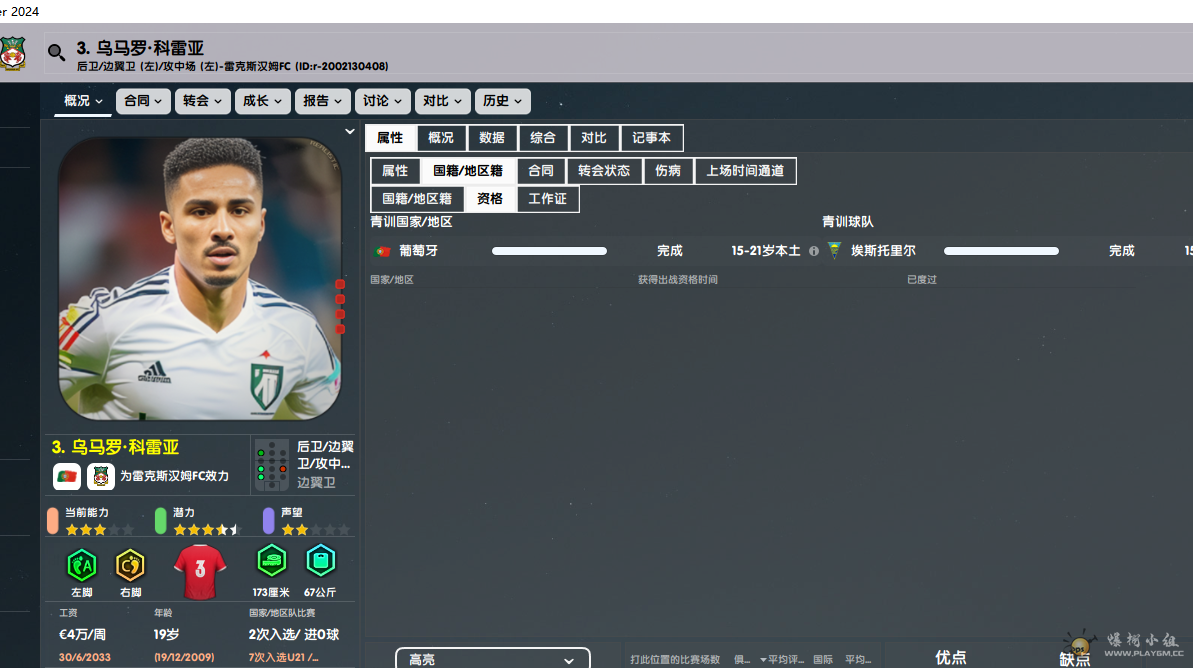Click the height tape-measure icon (173厘米)

[271, 561]
